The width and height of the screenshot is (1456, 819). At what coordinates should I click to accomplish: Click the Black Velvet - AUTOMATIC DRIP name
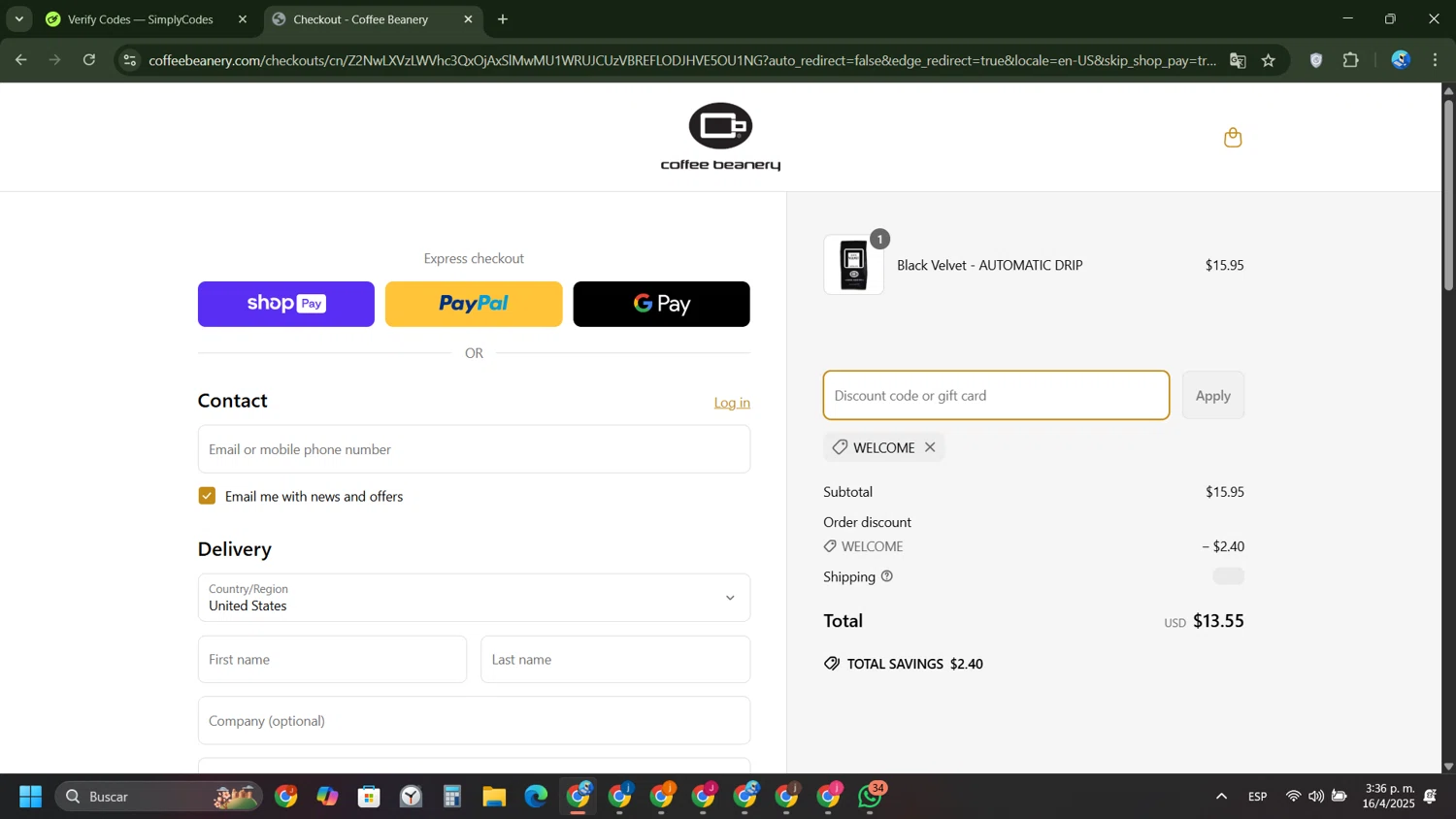990,265
